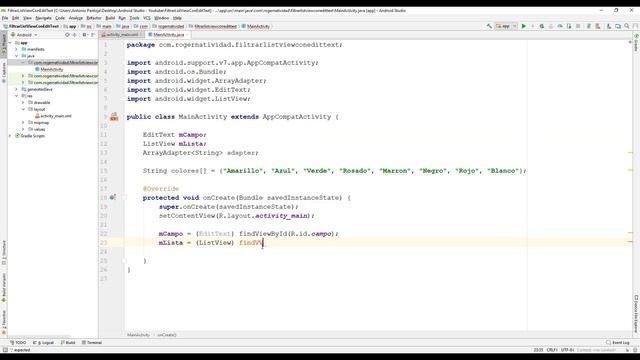This screenshot has width=640, height=360.
Task: Open the Build tool window button
Action: [x=68, y=342]
